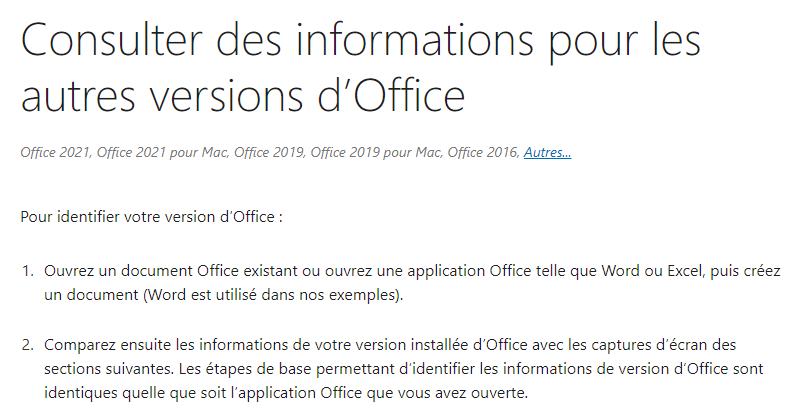Click "Office 2021 pour Mac" in the versions list
The width and height of the screenshot is (802, 417).
[x=163, y=152]
